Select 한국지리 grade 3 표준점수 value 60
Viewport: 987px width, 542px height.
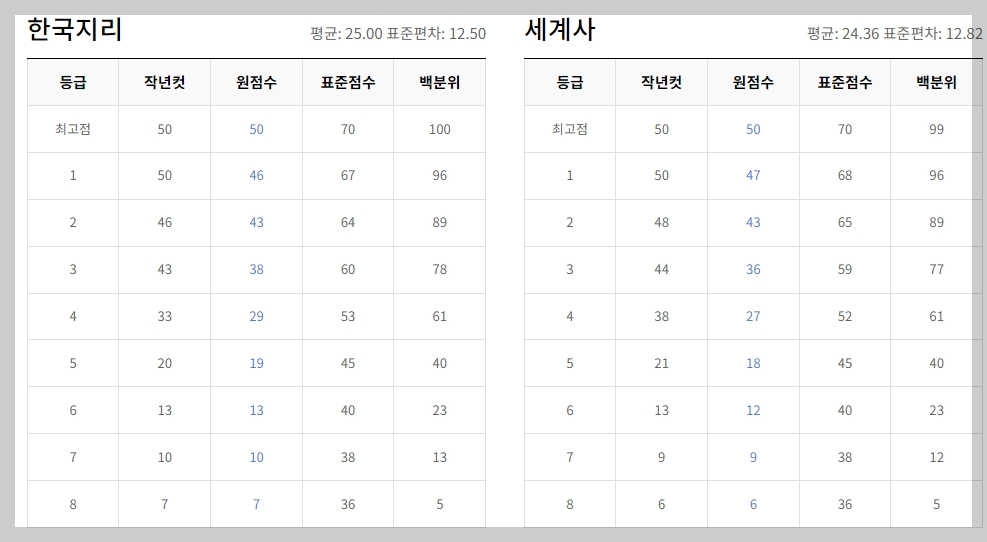(x=348, y=269)
